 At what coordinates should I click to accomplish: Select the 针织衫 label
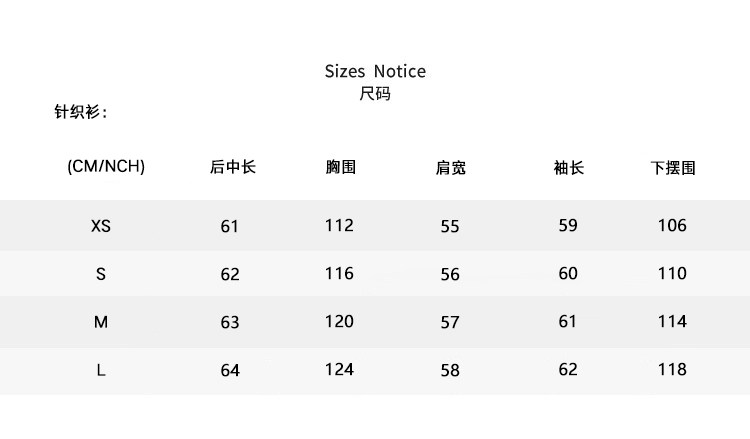tap(80, 111)
